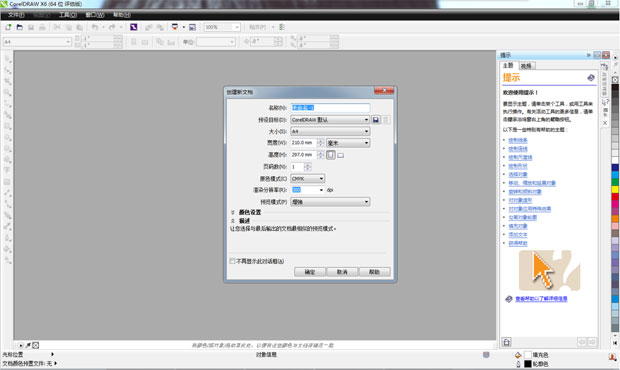This screenshot has height=370, width=620.
Task: Select the Crop tool in toolbox
Action: coord(8,81)
